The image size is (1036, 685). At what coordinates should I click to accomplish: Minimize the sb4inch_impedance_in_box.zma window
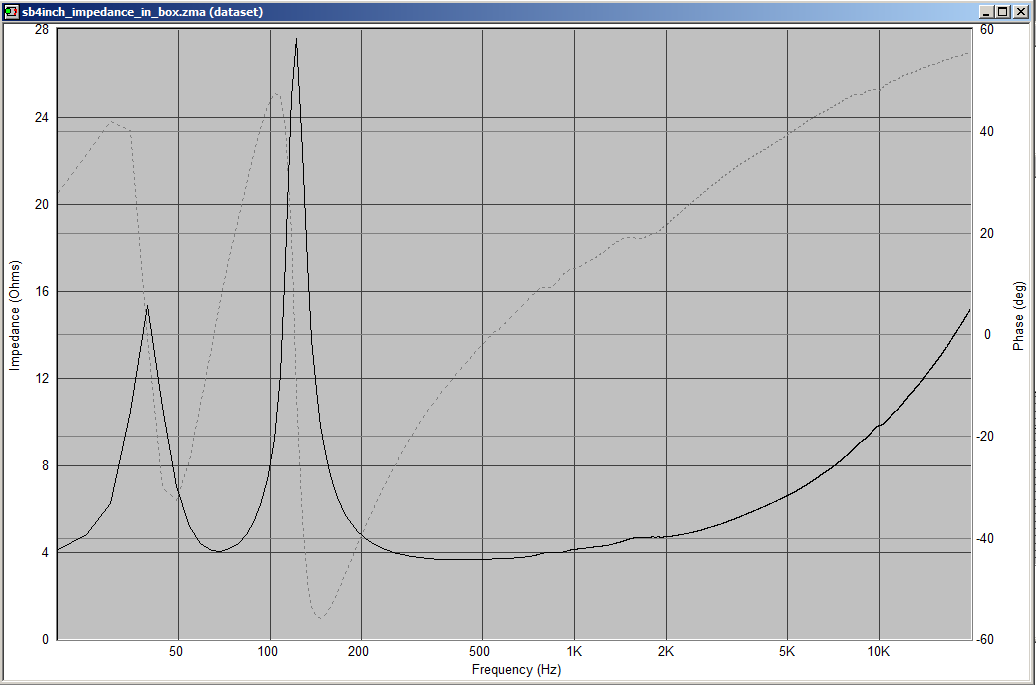[986, 12]
